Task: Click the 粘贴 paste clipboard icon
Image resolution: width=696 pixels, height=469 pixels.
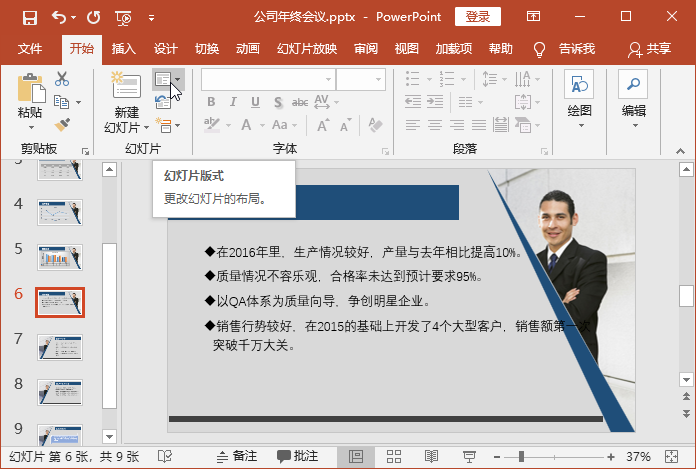Action: [x=31, y=88]
